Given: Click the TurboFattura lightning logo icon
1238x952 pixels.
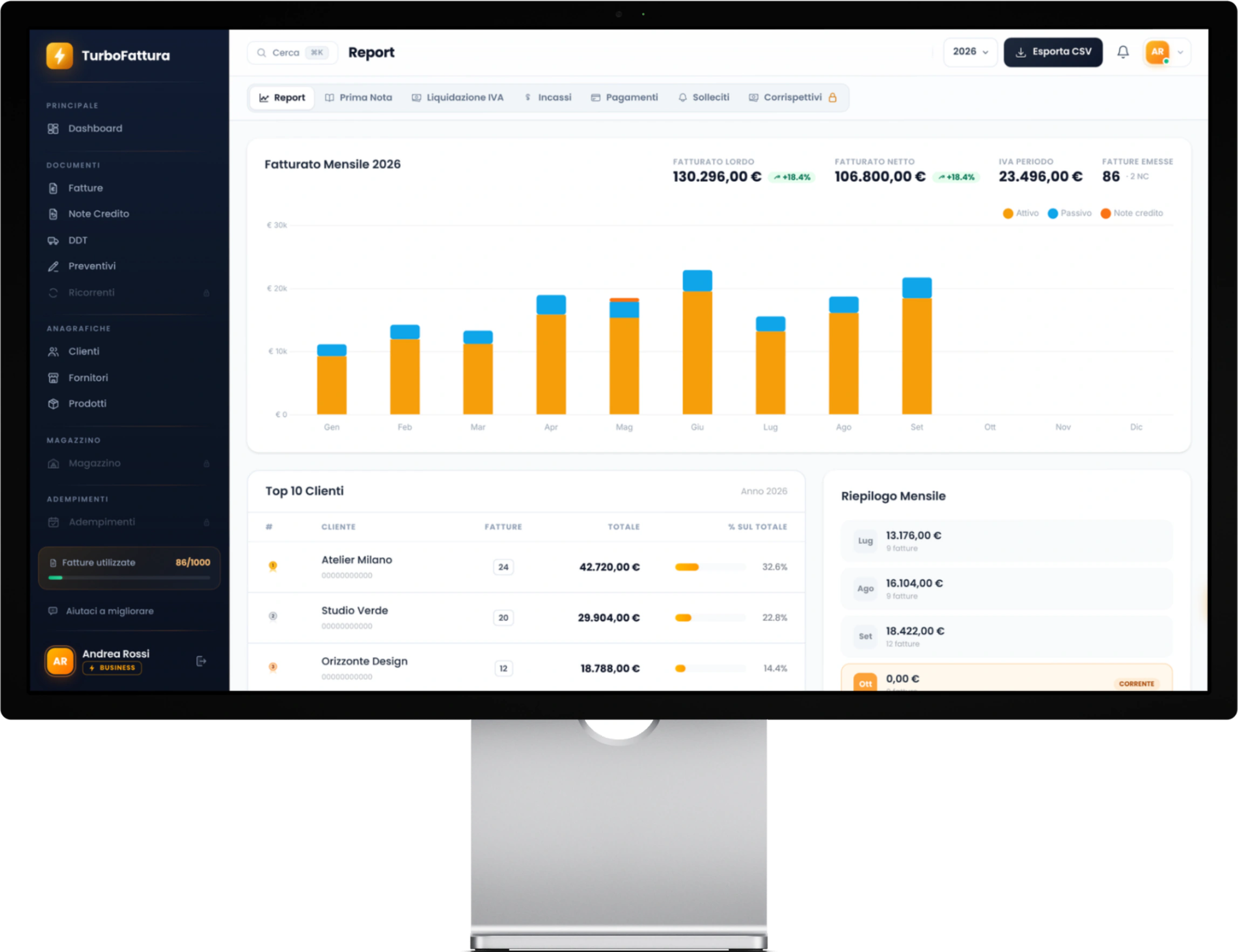Looking at the screenshot, I should click(59, 56).
